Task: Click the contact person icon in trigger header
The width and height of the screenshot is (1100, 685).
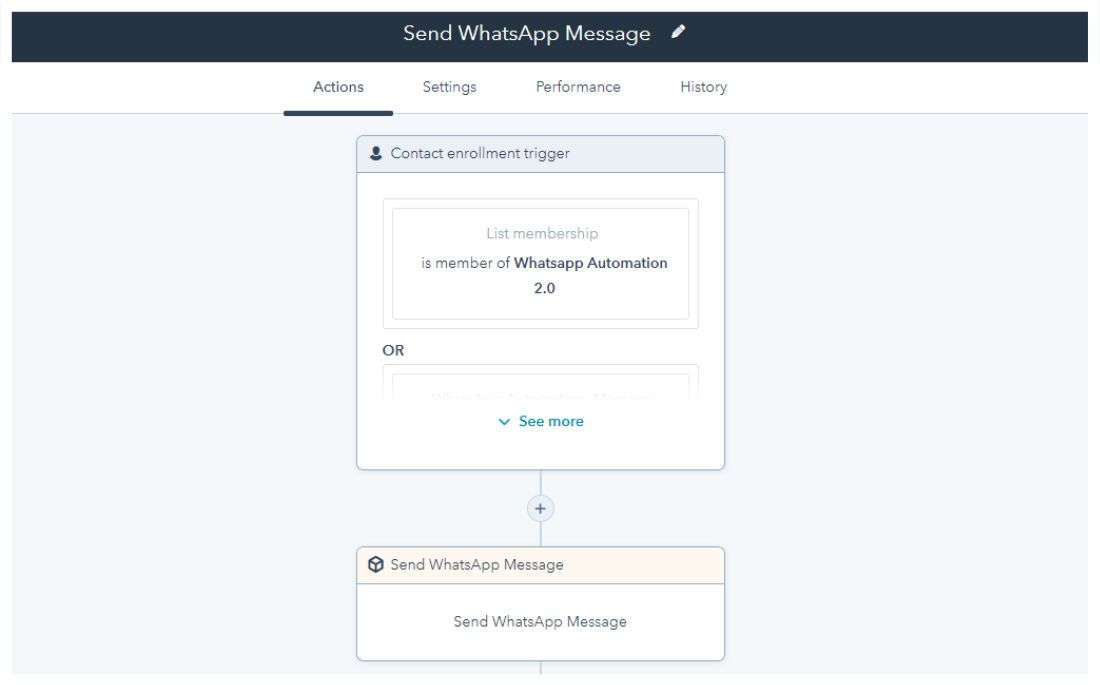Action: pos(376,153)
